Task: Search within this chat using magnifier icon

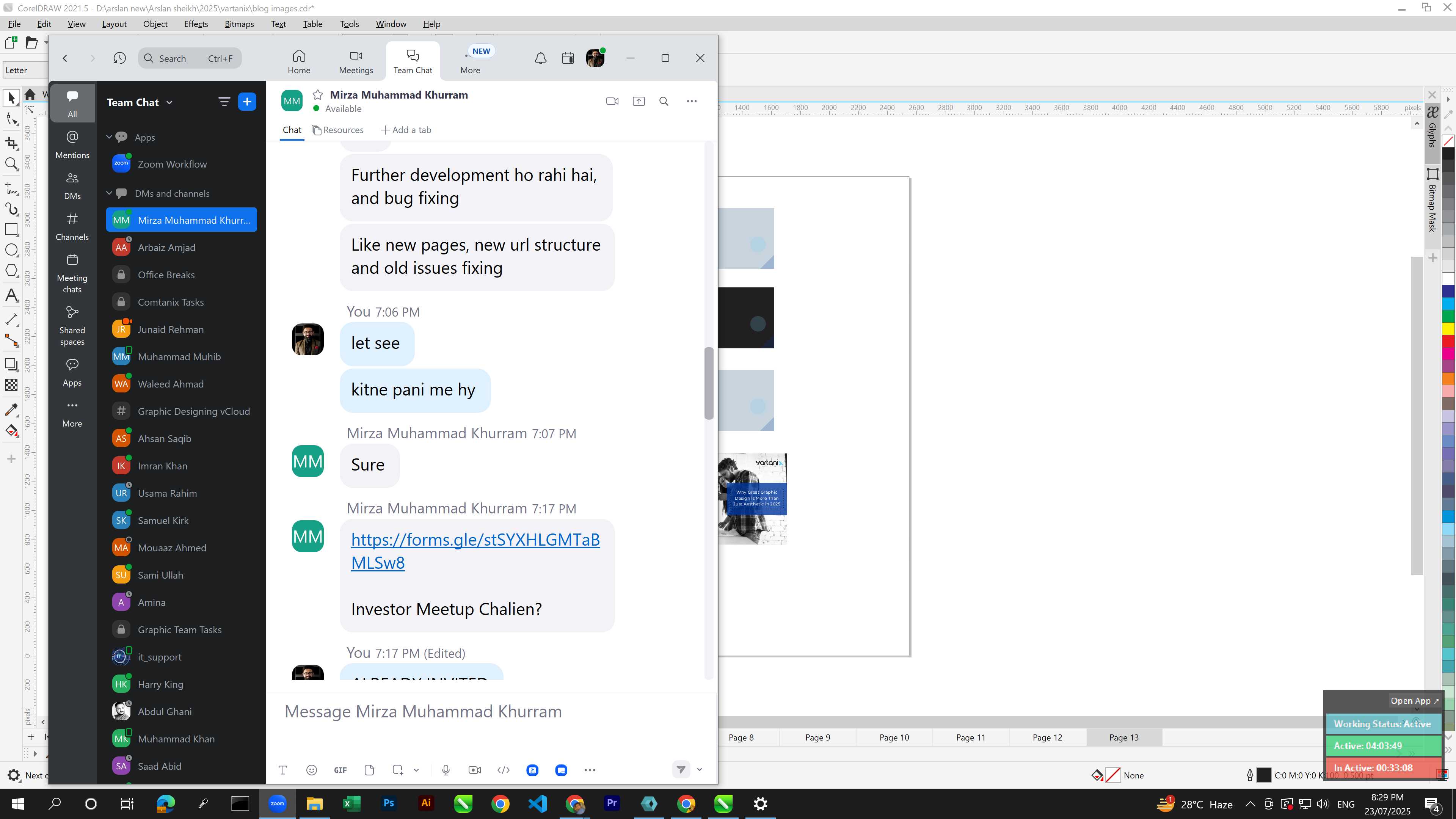Action: pos(664,101)
